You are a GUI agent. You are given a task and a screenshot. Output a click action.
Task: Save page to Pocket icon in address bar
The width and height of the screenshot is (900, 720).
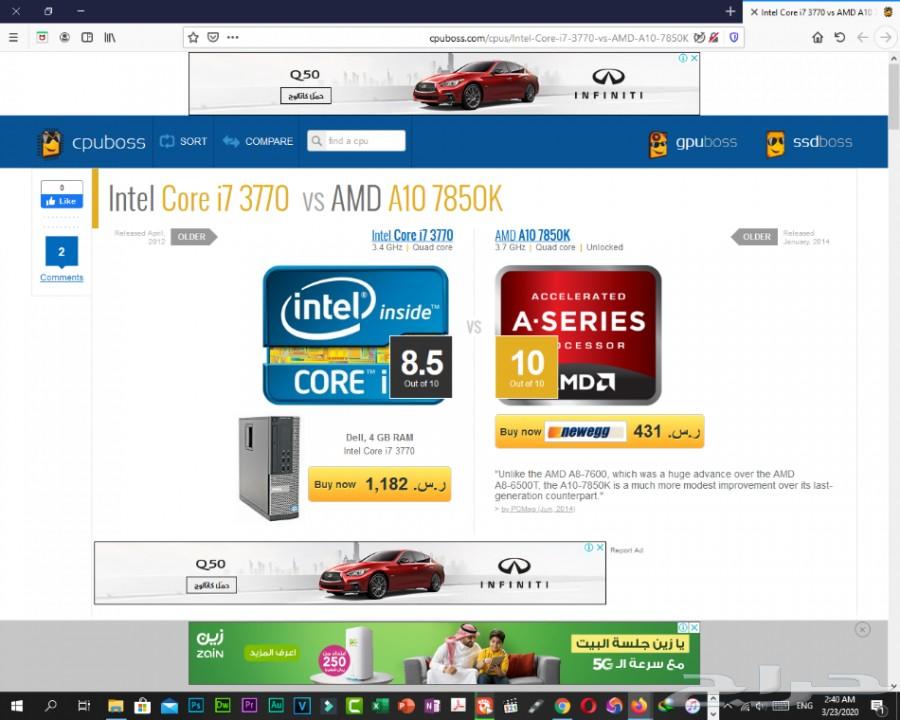pyautogui.click(x=213, y=37)
